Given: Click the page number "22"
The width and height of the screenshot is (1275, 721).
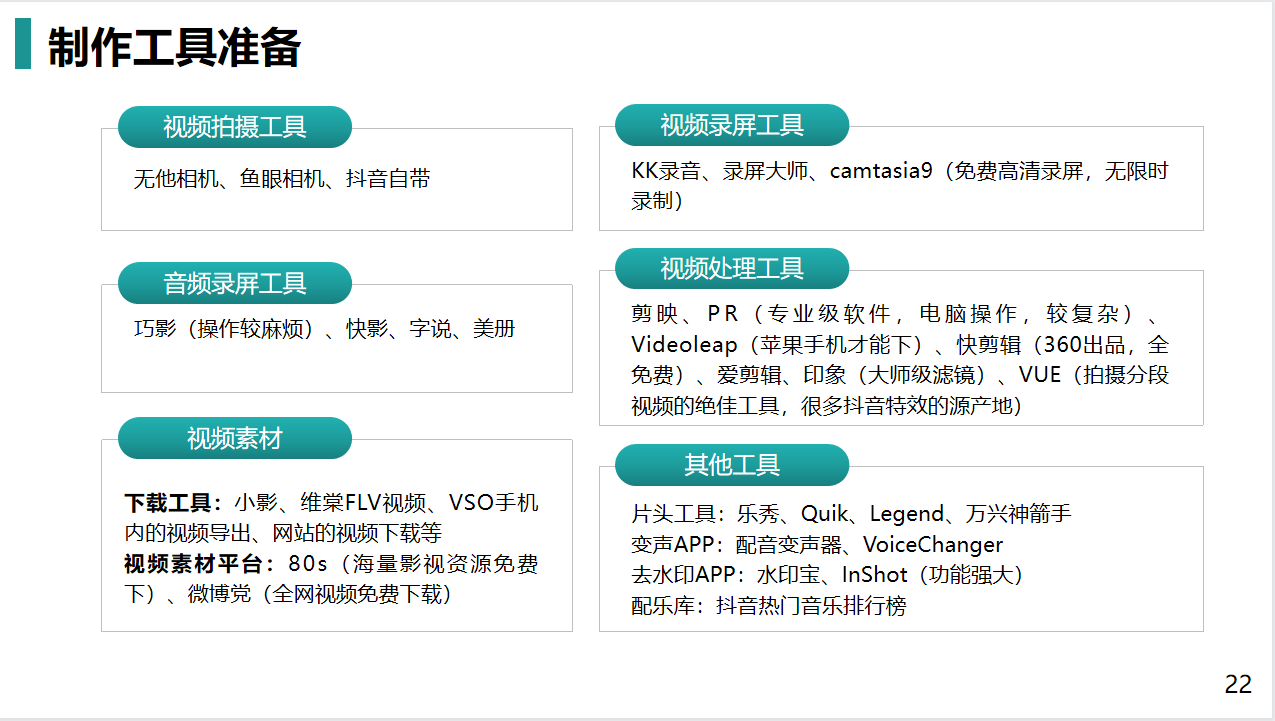Looking at the screenshot, I should (1238, 684).
